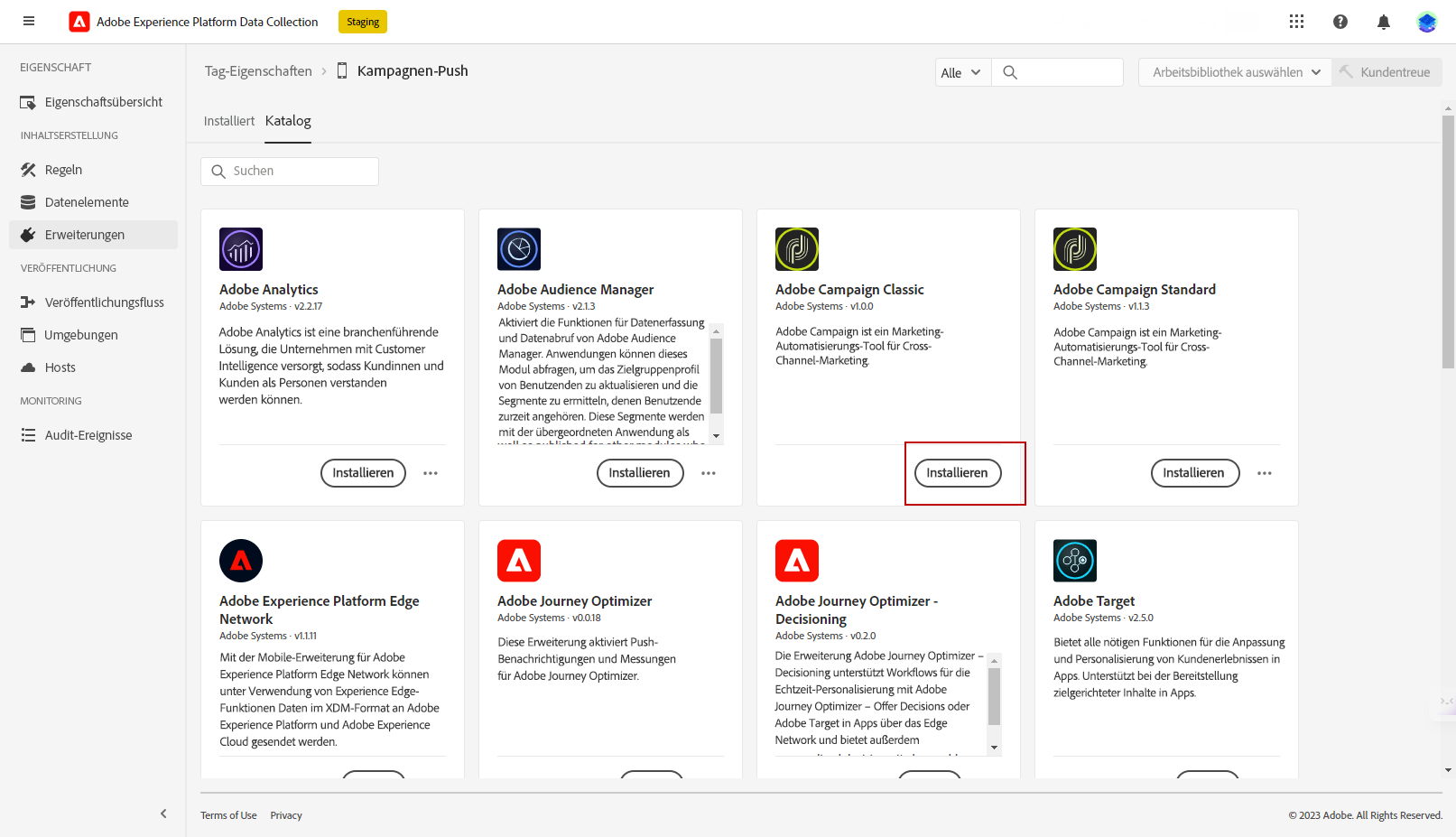Open the application switcher grid

tap(1296, 22)
